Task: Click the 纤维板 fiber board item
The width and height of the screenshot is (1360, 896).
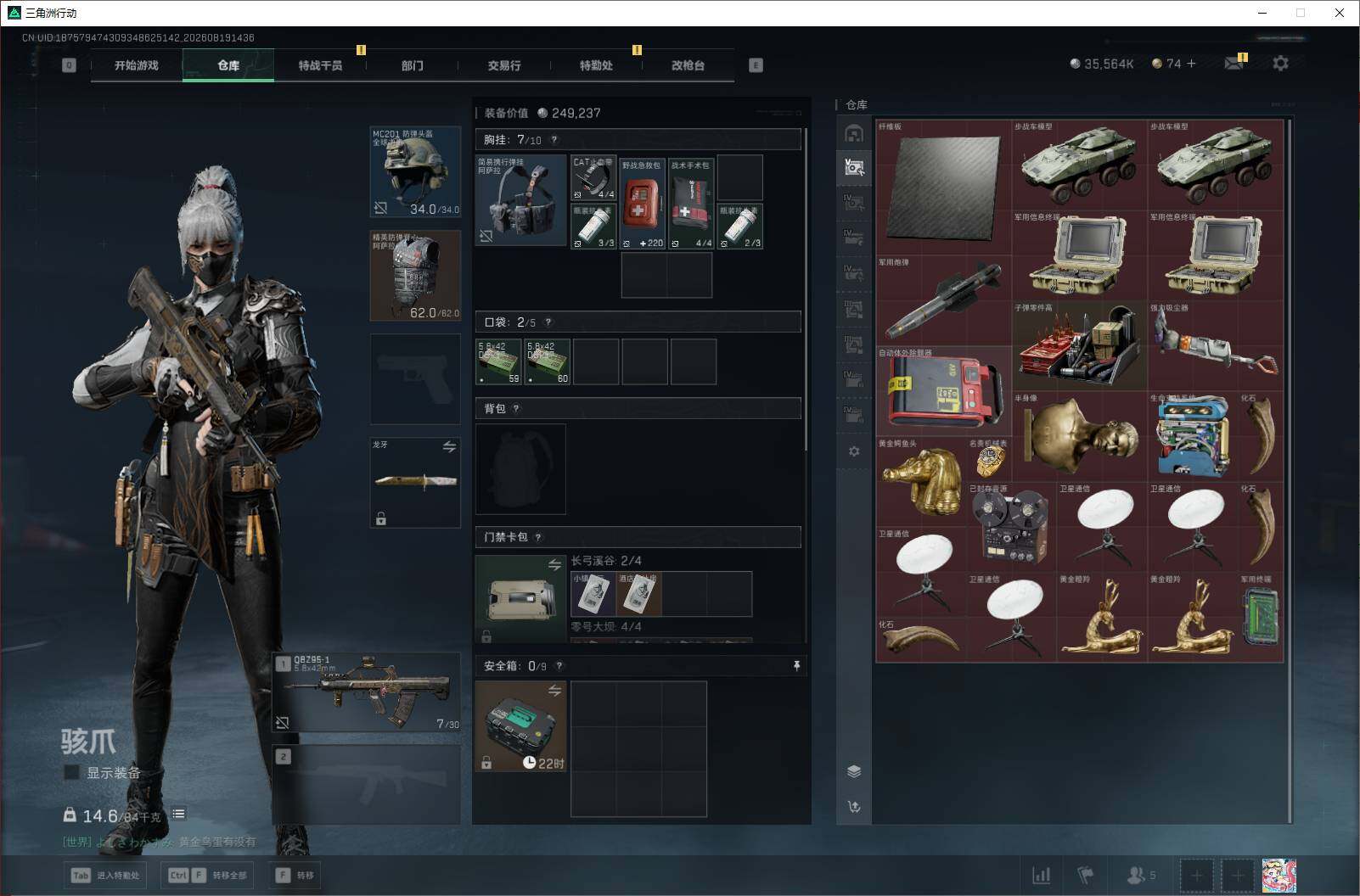Action: click(x=943, y=187)
